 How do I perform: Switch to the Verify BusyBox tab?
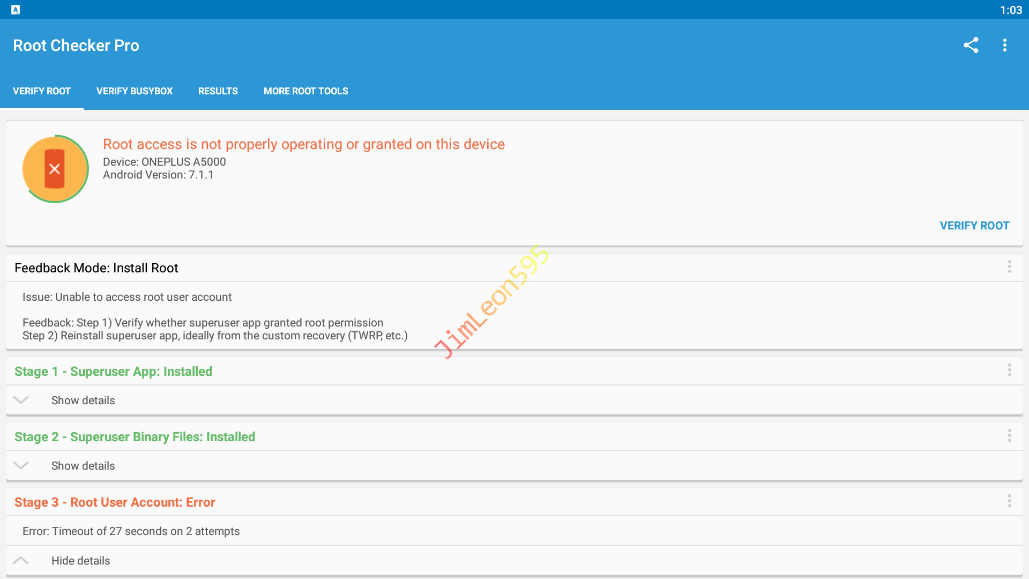[x=134, y=91]
